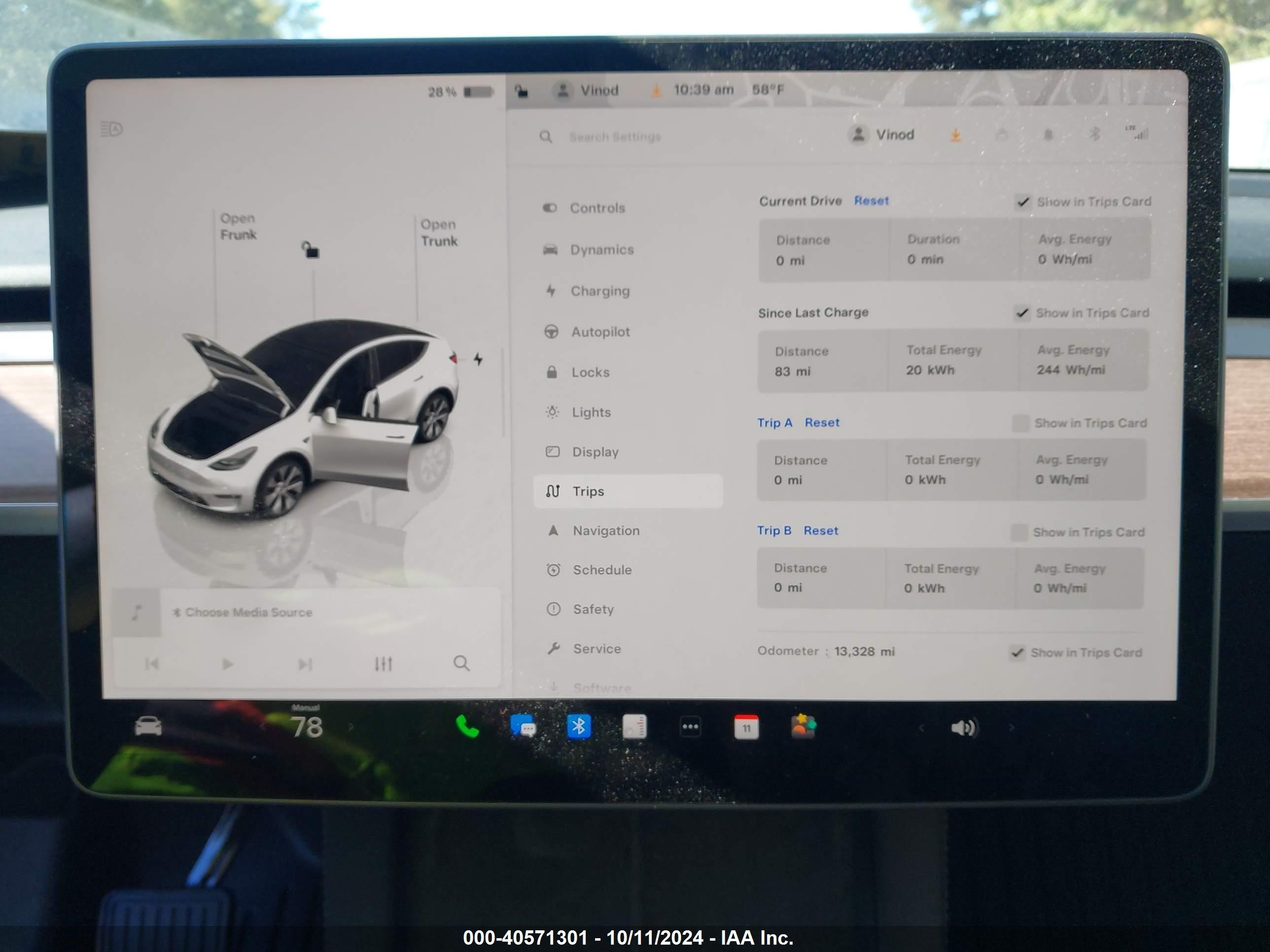Open the energy/notes app icon
Image resolution: width=1270 pixels, height=952 pixels.
(635, 726)
